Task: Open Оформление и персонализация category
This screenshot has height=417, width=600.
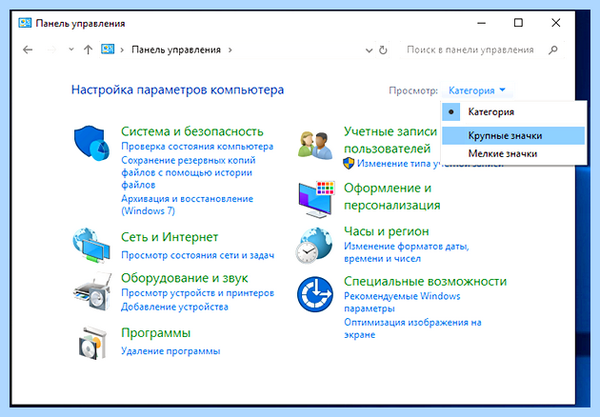Action: [392, 196]
